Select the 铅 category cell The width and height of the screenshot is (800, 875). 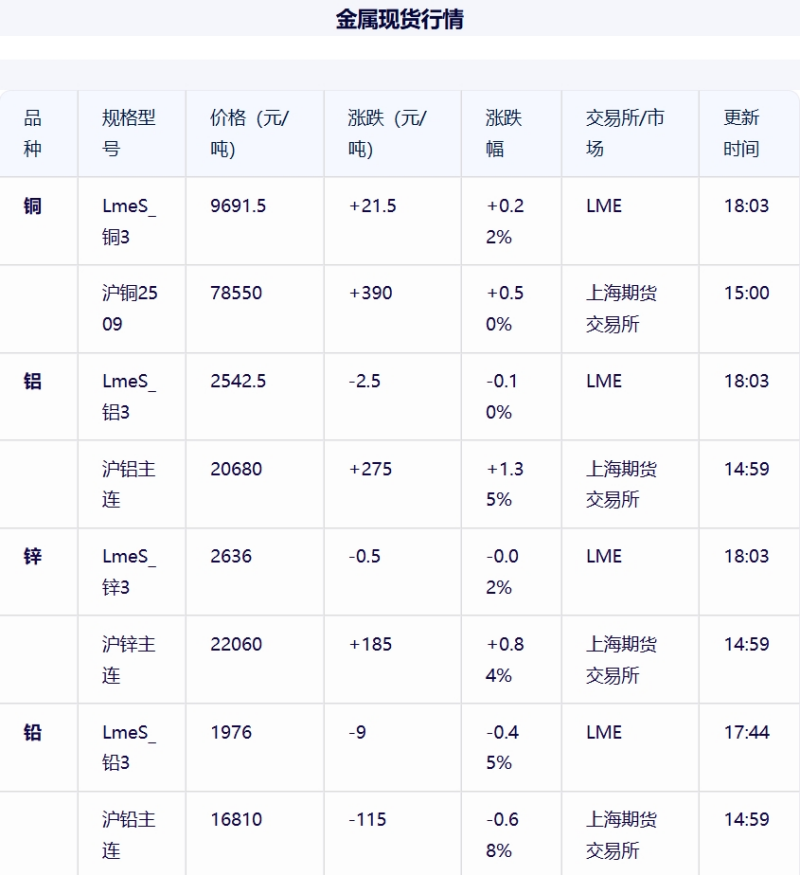point(33,732)
